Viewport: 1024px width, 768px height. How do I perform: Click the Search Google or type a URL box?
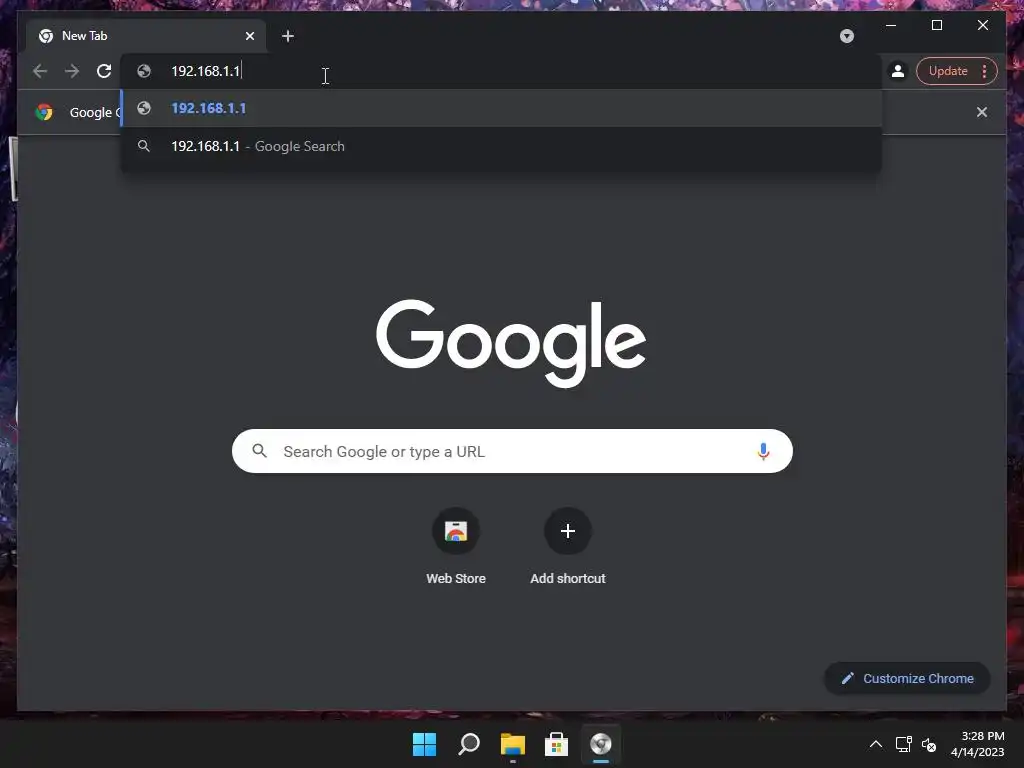click(x=512, y=451)
